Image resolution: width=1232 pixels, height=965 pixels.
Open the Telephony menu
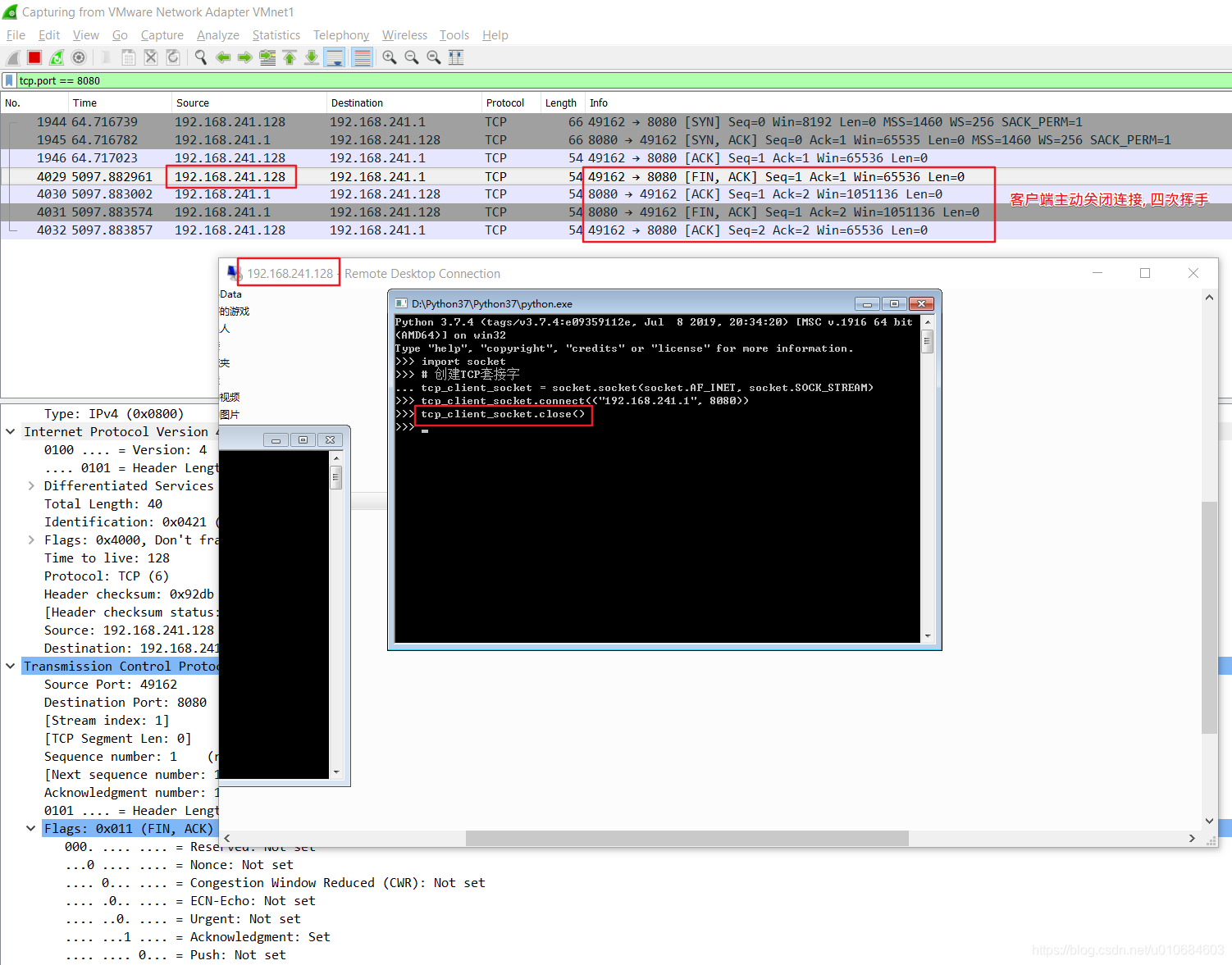(x=341, y=35)
